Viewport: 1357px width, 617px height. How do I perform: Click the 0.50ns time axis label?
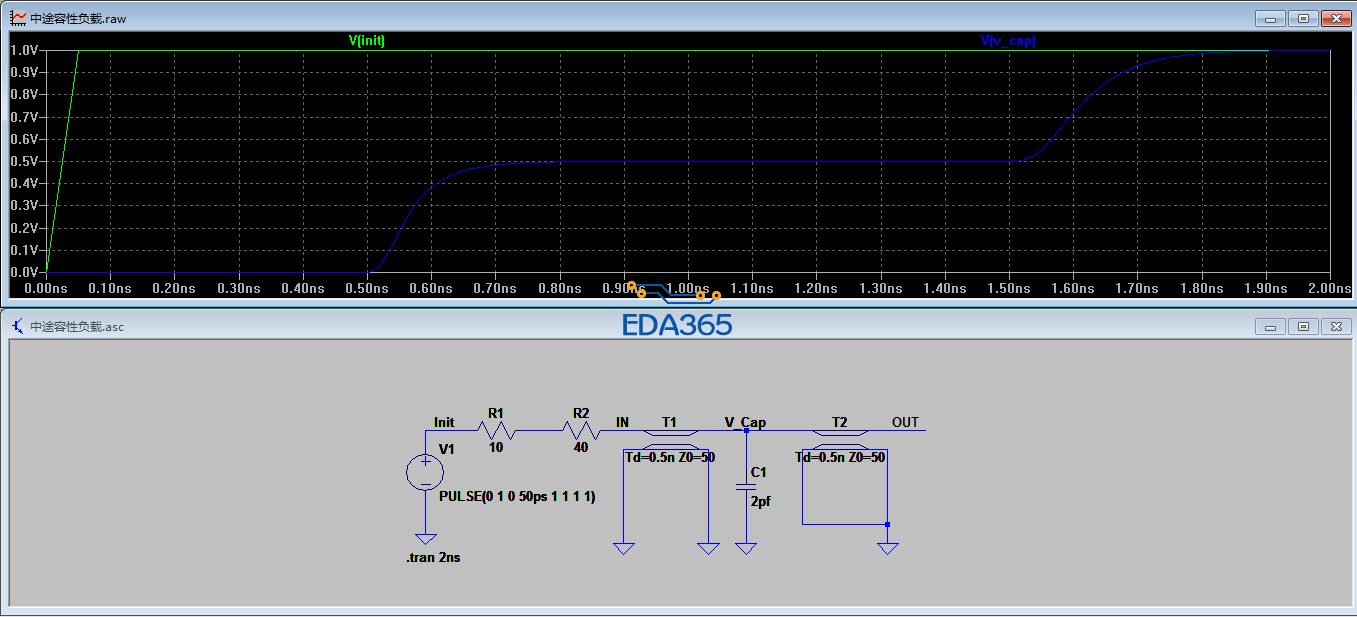tap(367, 288)
